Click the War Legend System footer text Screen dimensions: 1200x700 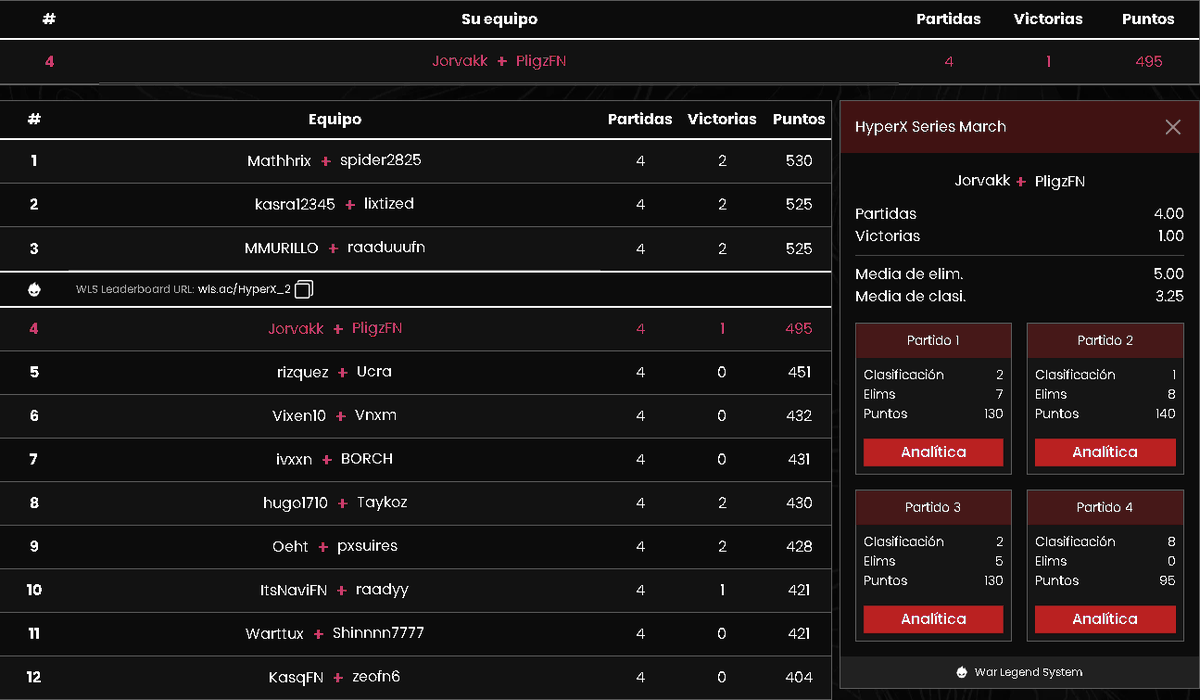1028,672
